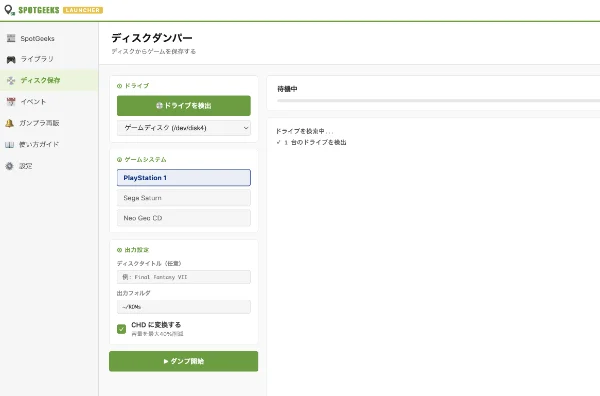
Task: Open the ライブラリ sidebar section
Action: [49, 59]
